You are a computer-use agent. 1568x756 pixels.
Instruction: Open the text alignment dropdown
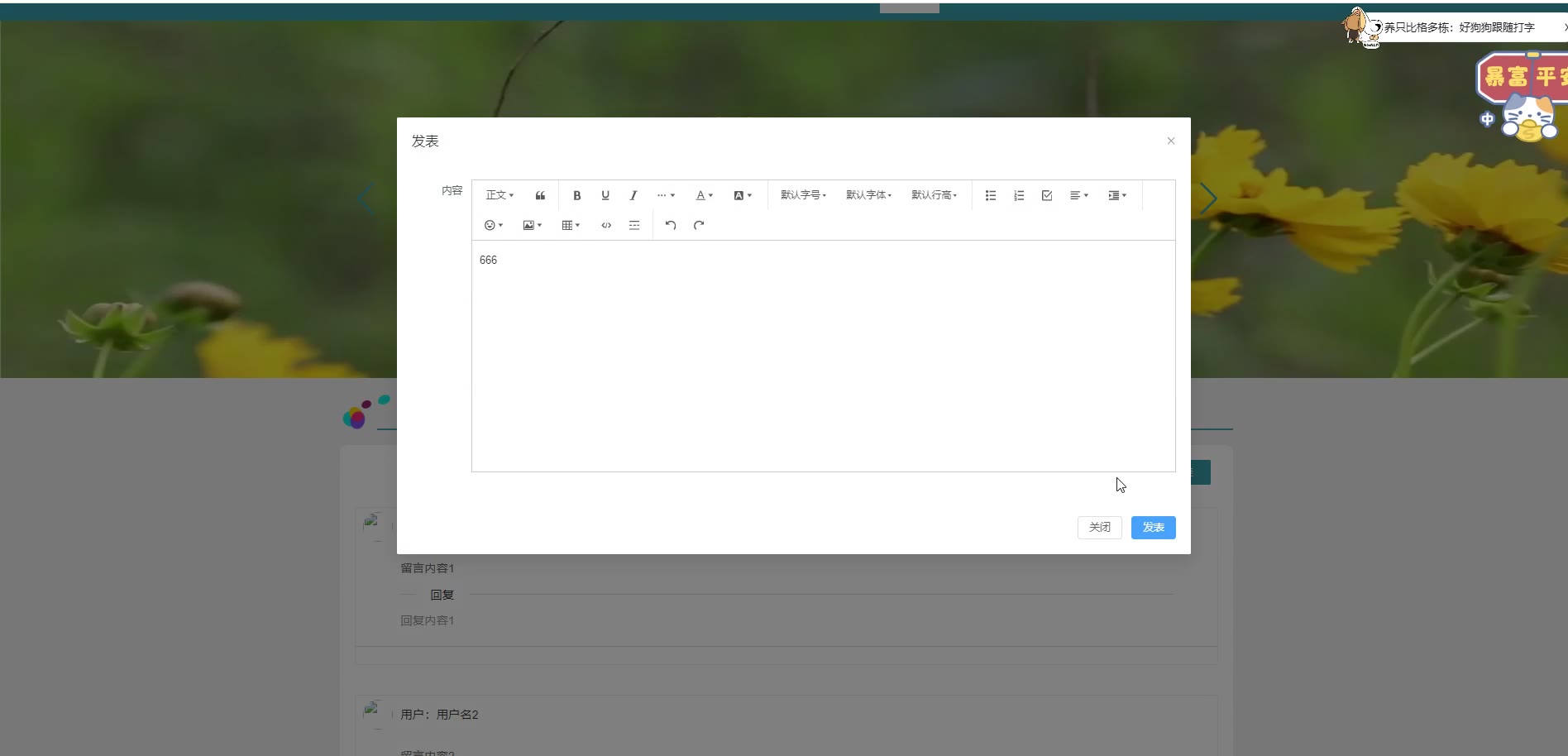point(1079,195)
